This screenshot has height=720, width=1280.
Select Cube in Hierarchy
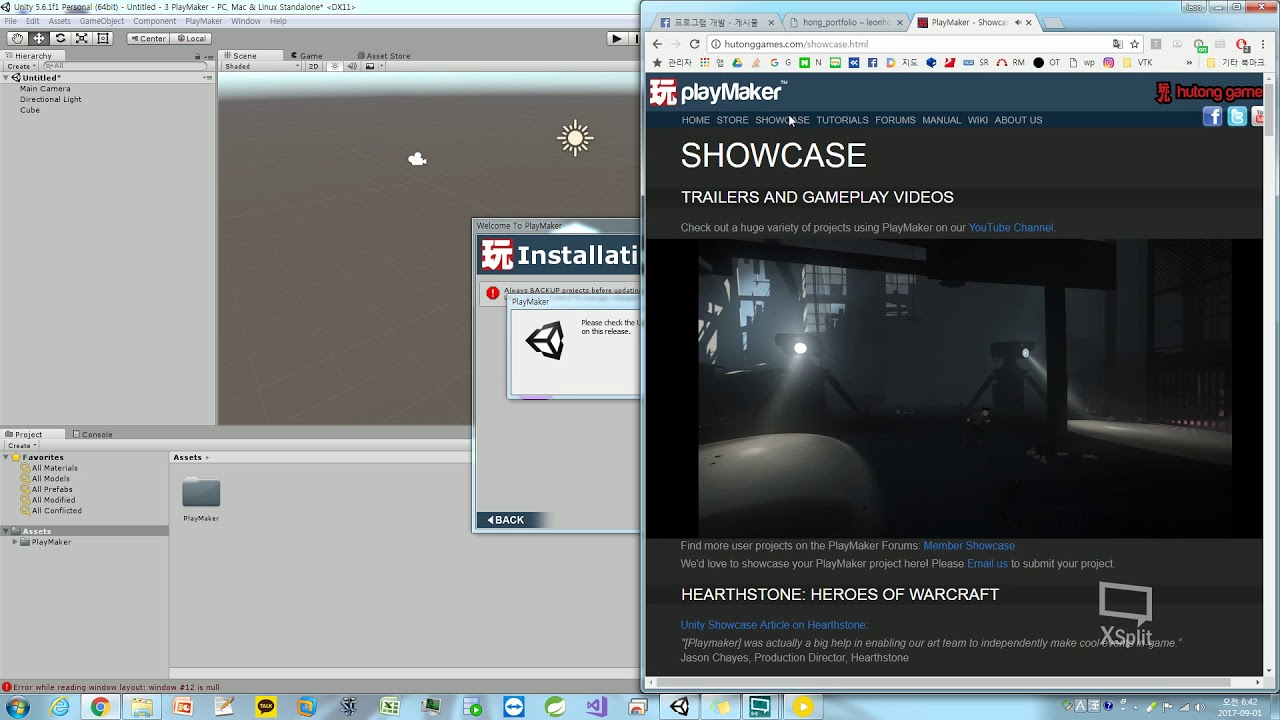[x=30, y=110]
